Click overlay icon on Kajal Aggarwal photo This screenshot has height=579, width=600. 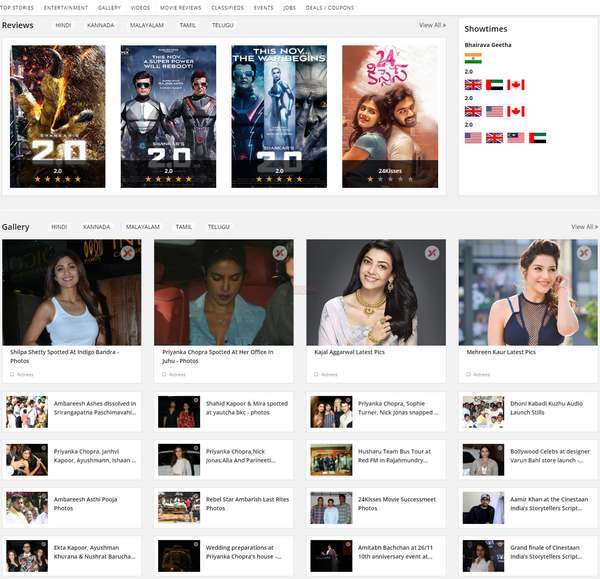[431, 253]
